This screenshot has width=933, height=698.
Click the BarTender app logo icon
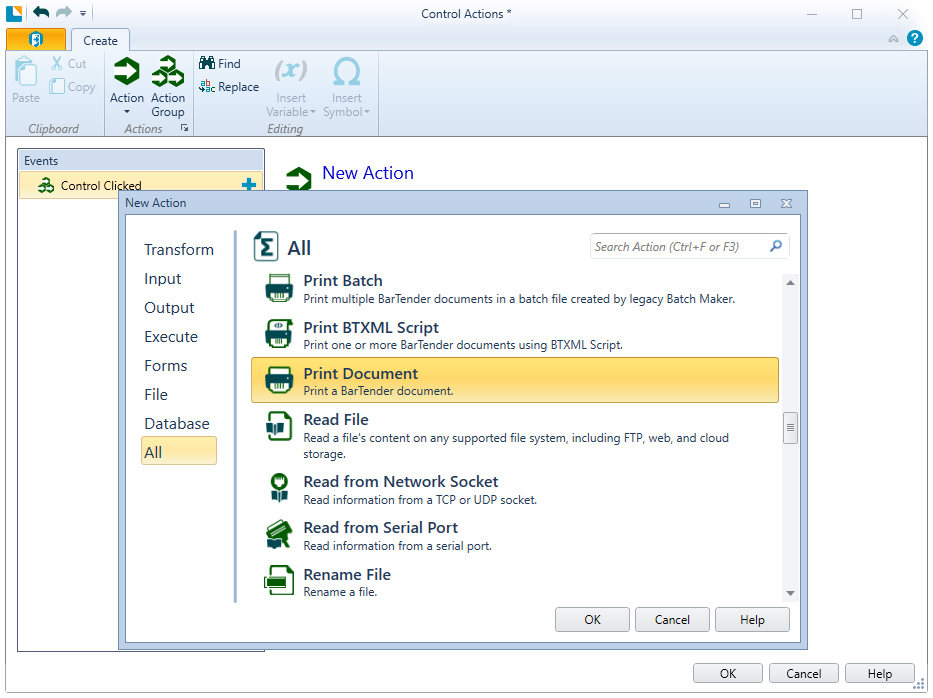pos(14,12)
